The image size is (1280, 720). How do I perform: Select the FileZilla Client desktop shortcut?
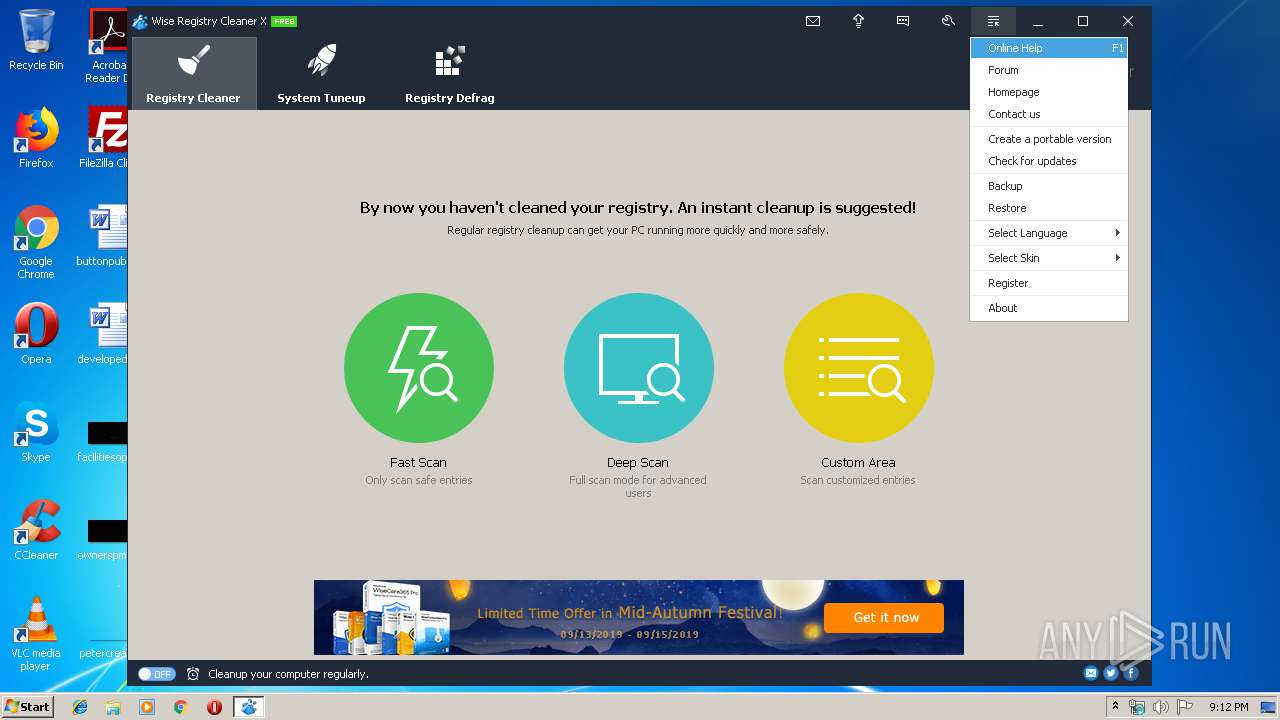(x=106, y=137)
